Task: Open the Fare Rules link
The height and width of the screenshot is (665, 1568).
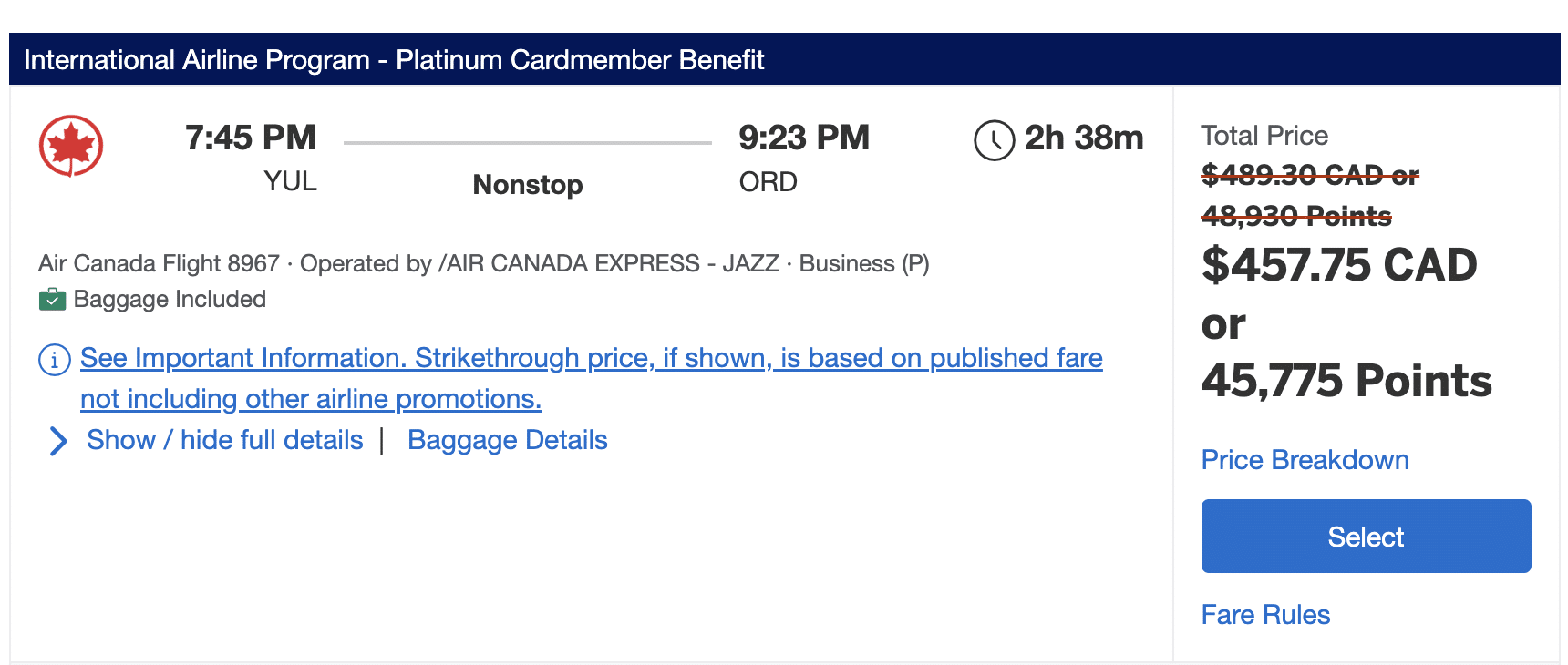Action: 1265,615
